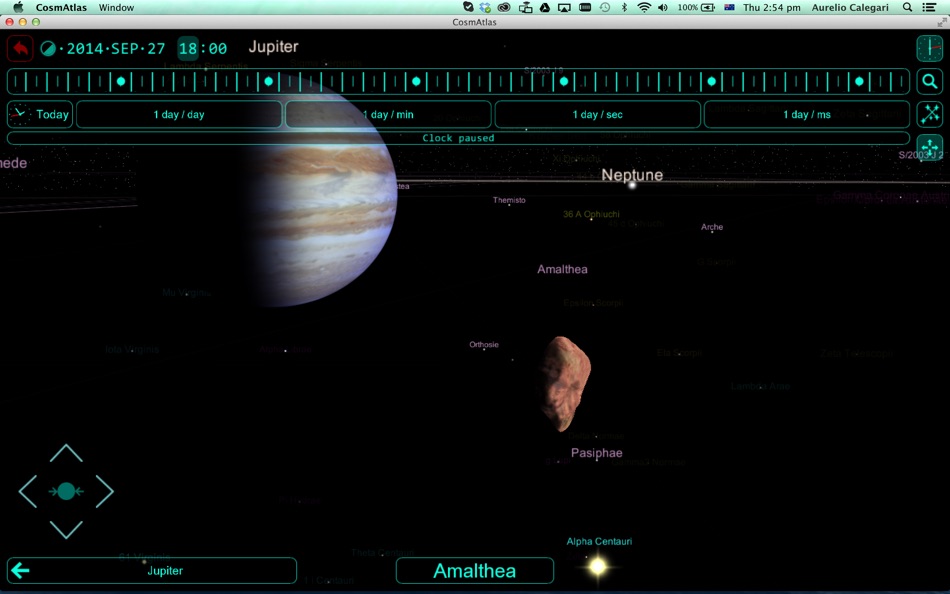This screenshot has height=594, width=950.
Task: Click the Jupiter back button at bottom
Action: (151, 570)
